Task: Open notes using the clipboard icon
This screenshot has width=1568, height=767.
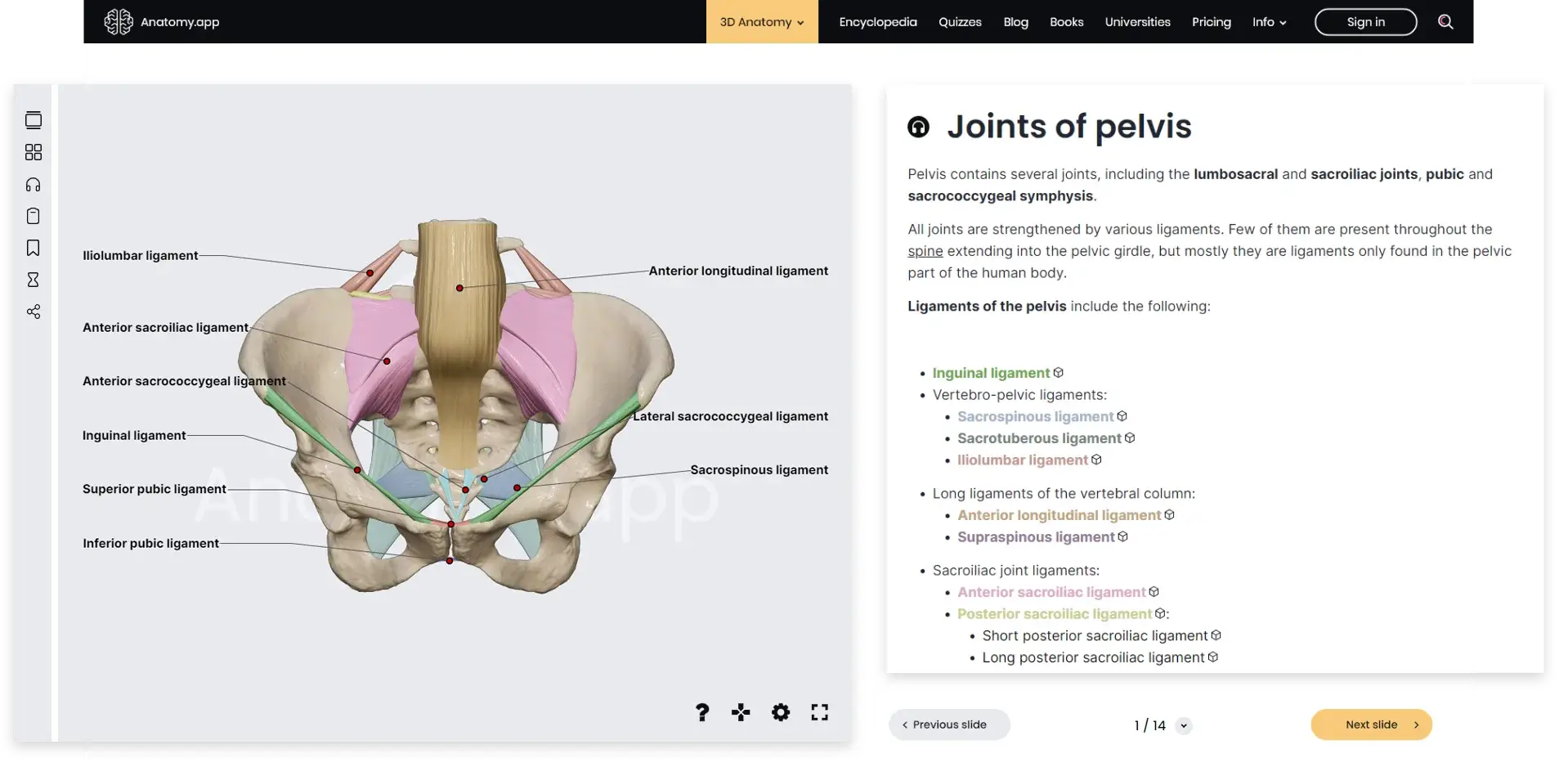Action: 34,216
